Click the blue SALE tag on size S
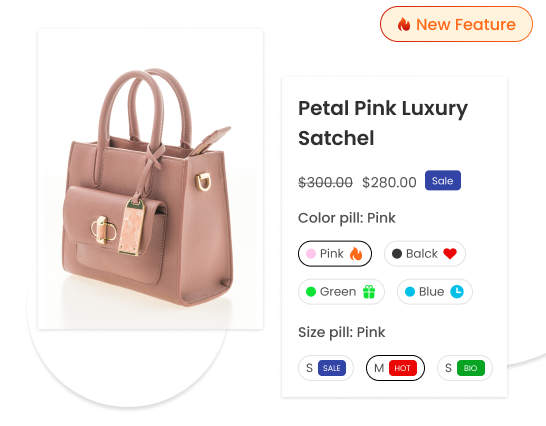This screenshot has height=426, width=546. point(332,368)
